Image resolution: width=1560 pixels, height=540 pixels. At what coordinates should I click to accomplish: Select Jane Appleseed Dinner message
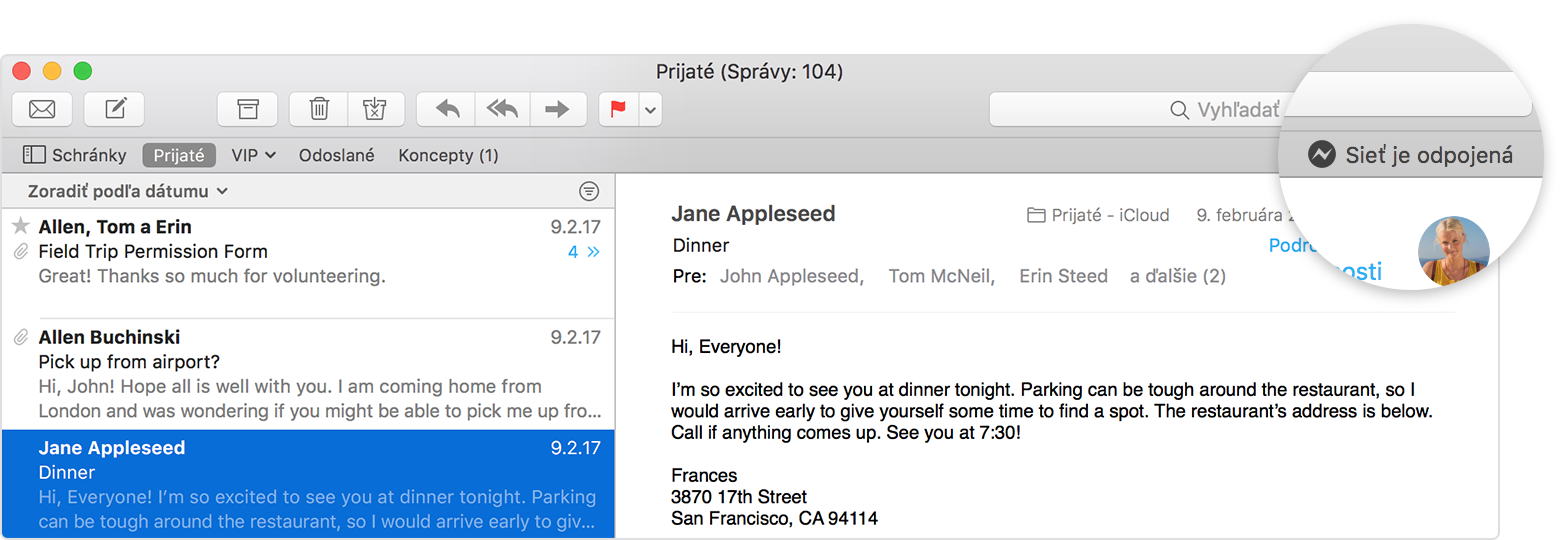coord(308,485)
